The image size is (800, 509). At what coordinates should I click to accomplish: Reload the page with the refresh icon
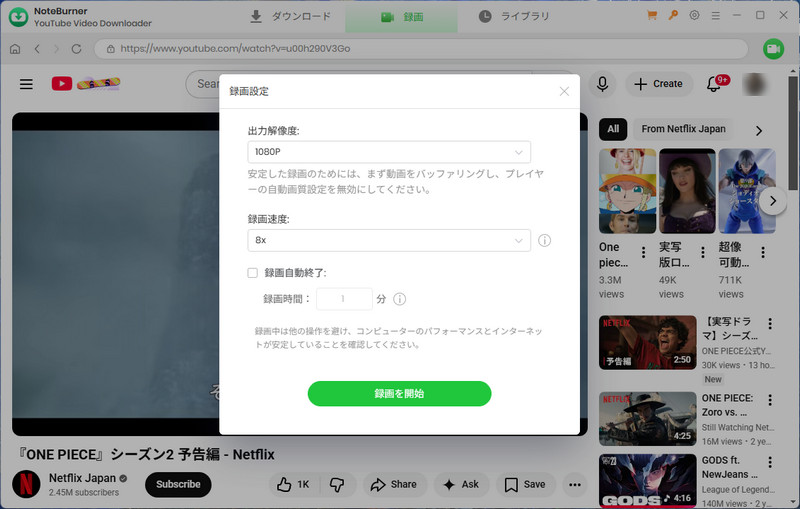pyautogui.click(x=77, y=49)
